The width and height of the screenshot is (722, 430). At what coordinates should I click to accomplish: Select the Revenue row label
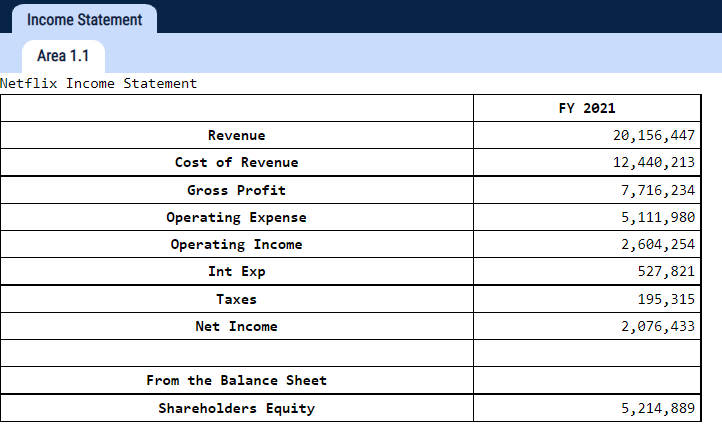[x=237, y=135]
